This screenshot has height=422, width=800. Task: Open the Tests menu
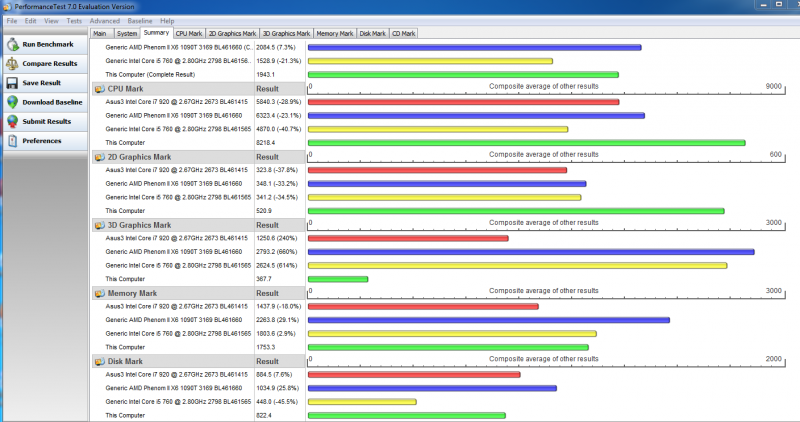[x=74, y=20]
